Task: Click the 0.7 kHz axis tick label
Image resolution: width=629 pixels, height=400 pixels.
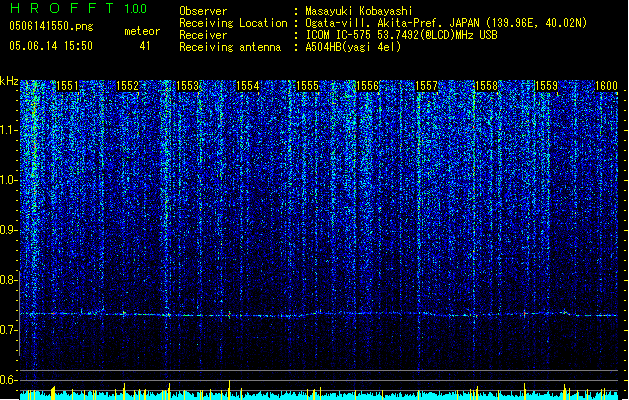Action: [9, 330]
